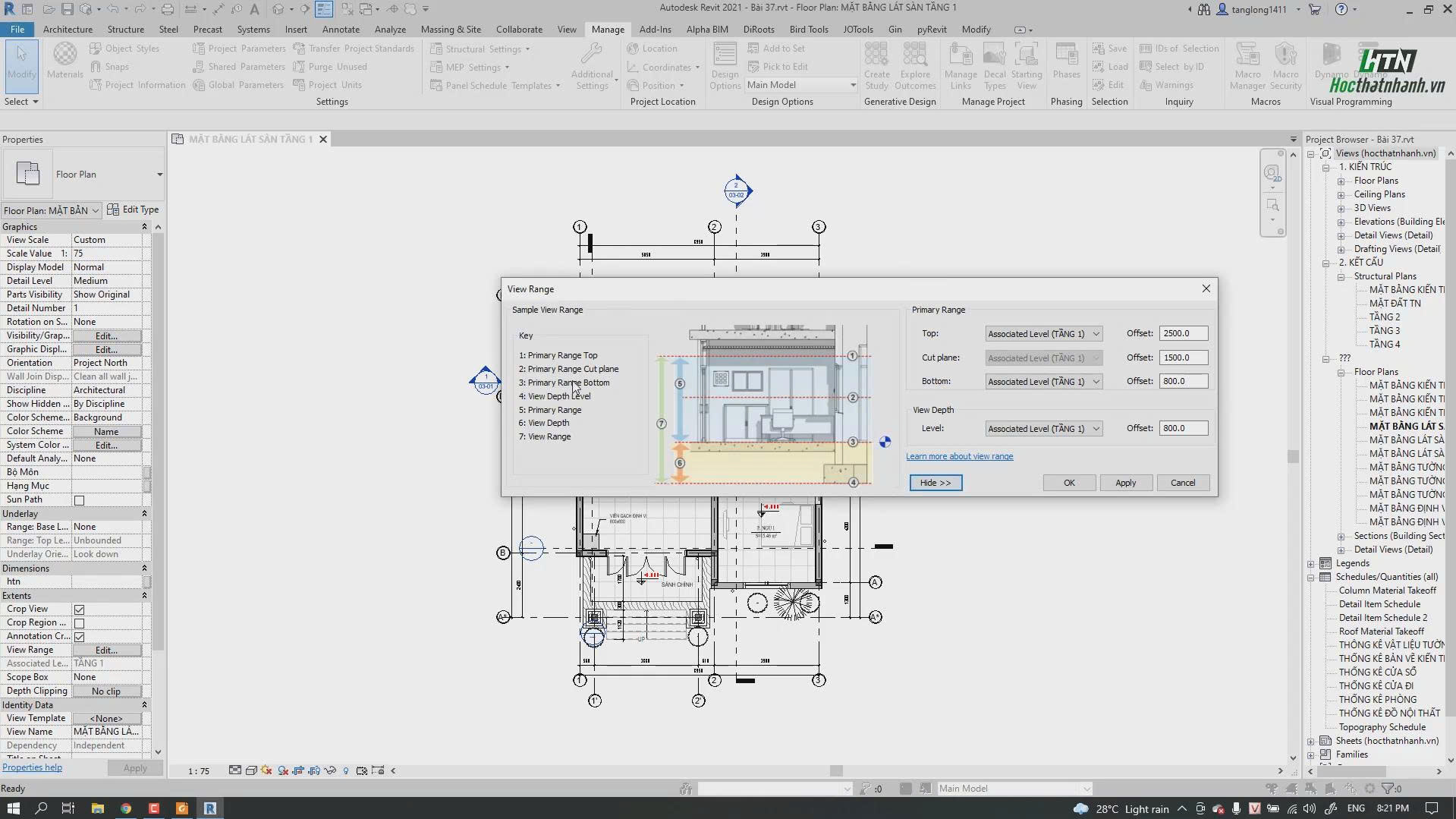This screenshot has width=1456, height=819.
Task: Click the Create Study icon
Action: point(876,65)
